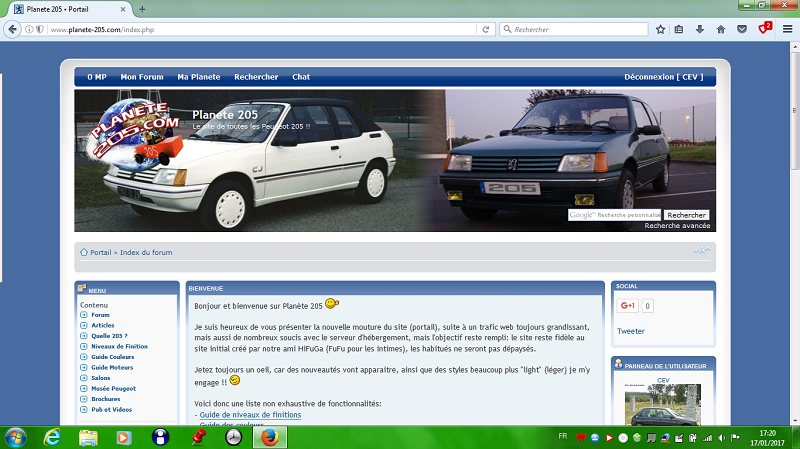
Task: Click the FR language indicator
Action: coord(562,436)
